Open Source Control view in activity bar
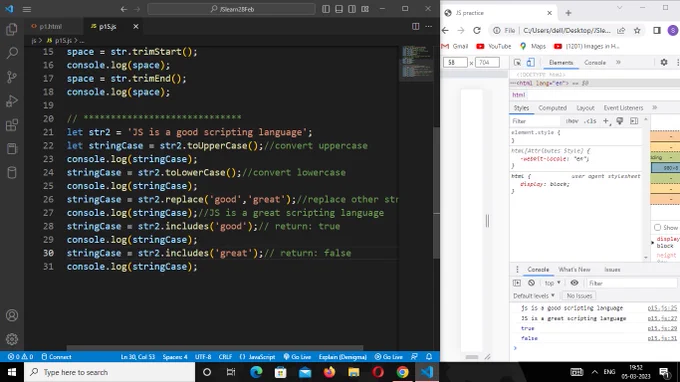This screenshot has width=680, height=382. 12,77
